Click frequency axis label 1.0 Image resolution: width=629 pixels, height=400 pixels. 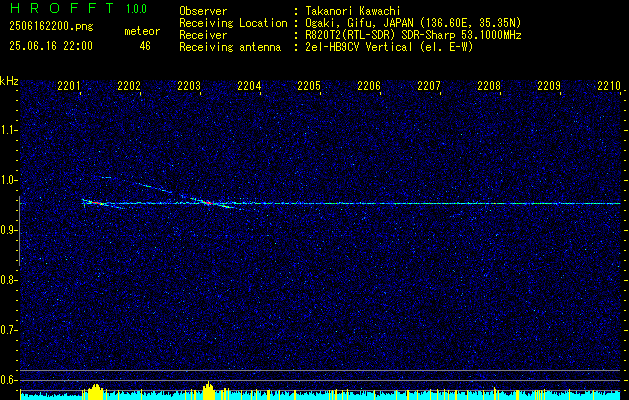[x=9, y=180]
